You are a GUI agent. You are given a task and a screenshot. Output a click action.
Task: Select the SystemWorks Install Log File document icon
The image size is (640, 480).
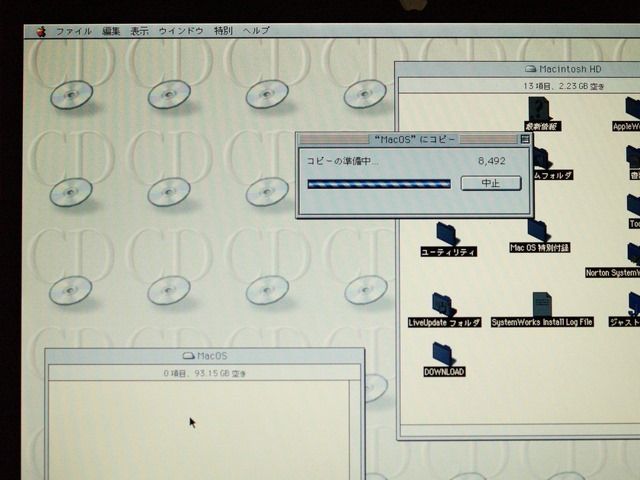542,304
